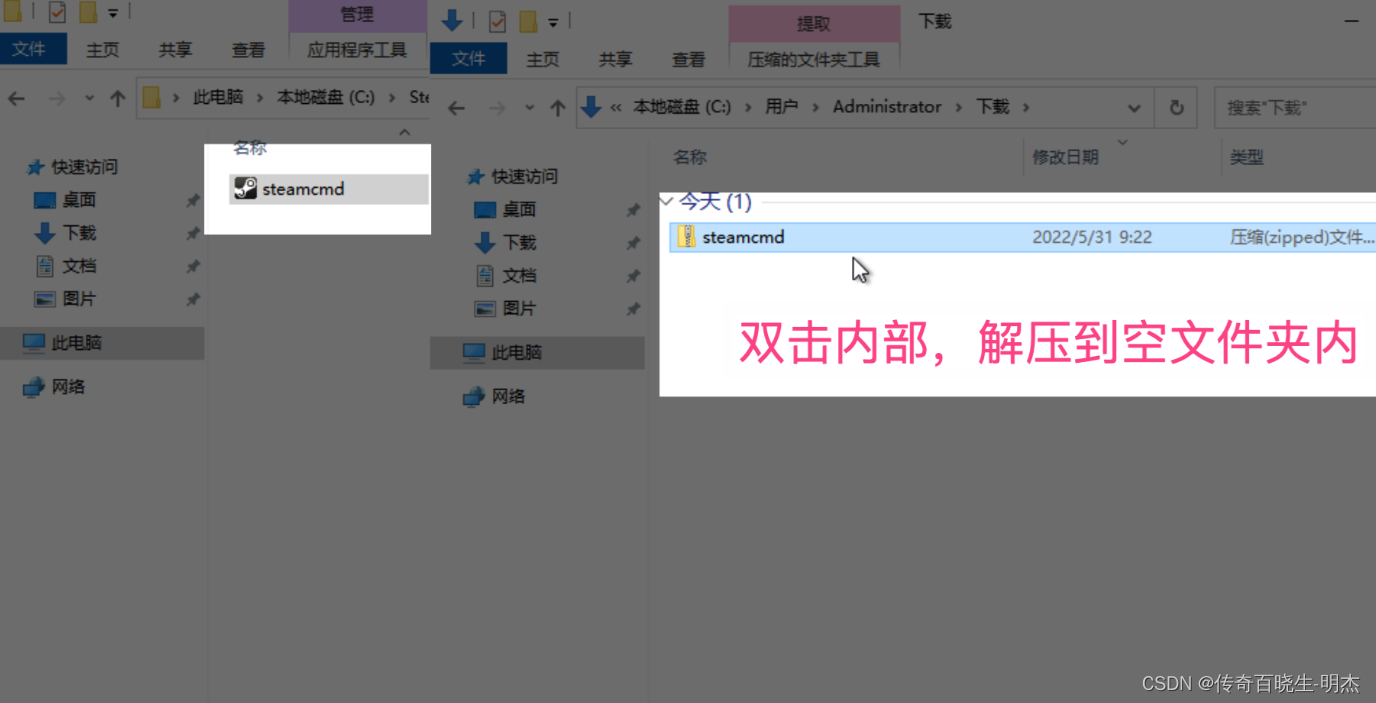This screenshot has width=1376, height=703.
Task: Open the Quick Access Toolbar dropdown in the 管理 window
Action: [x=113, y=14]
